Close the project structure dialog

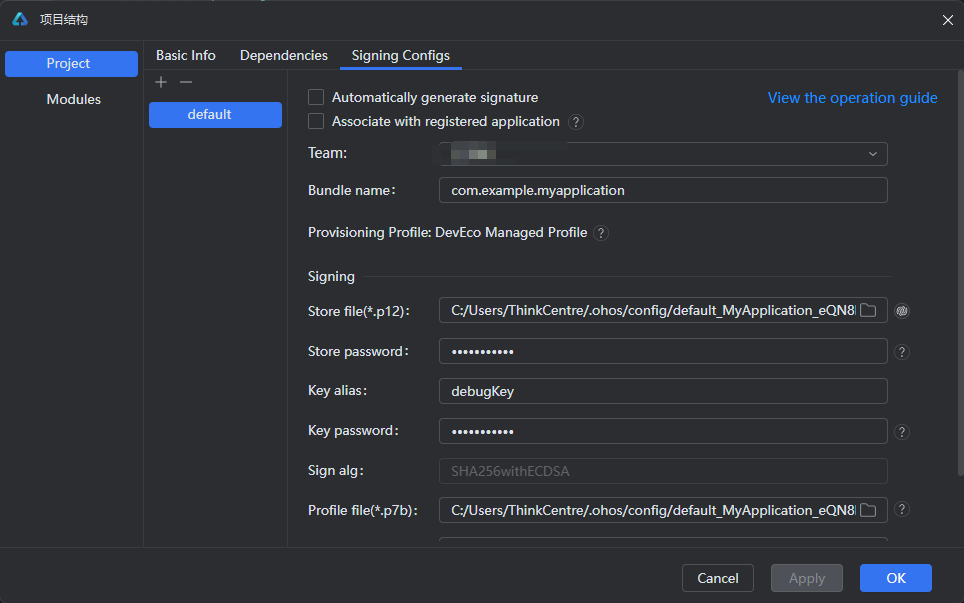[x=947, y=20]
